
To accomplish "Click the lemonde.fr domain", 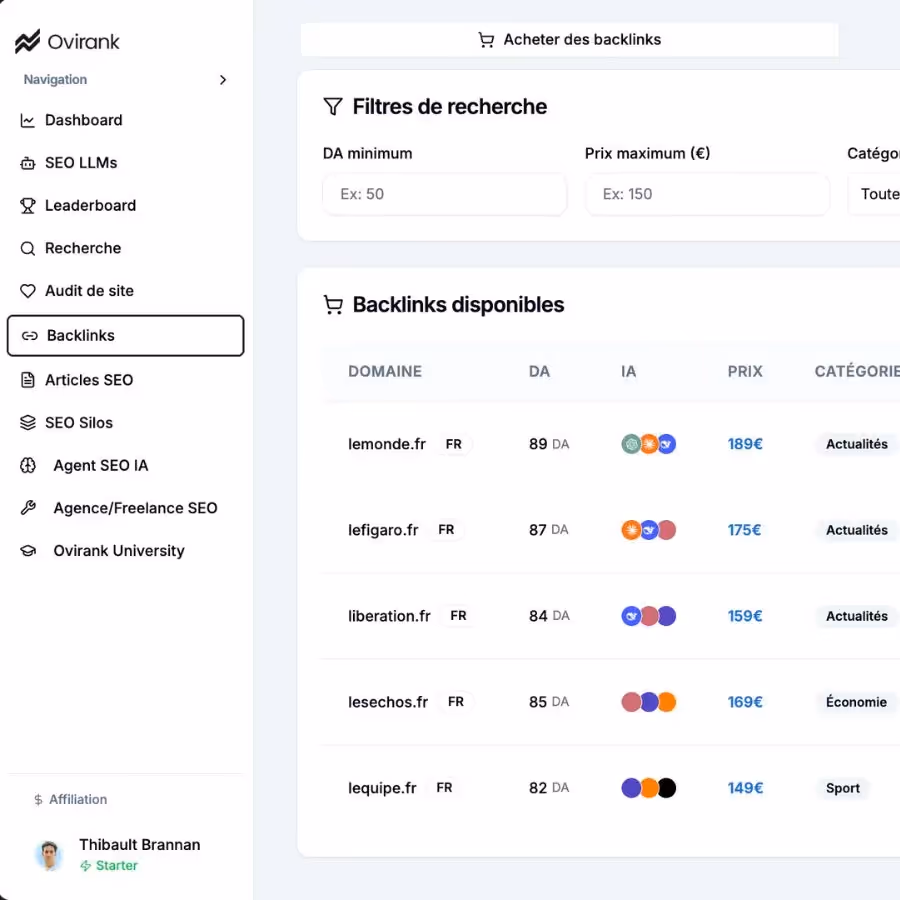I will coord(387,444).
